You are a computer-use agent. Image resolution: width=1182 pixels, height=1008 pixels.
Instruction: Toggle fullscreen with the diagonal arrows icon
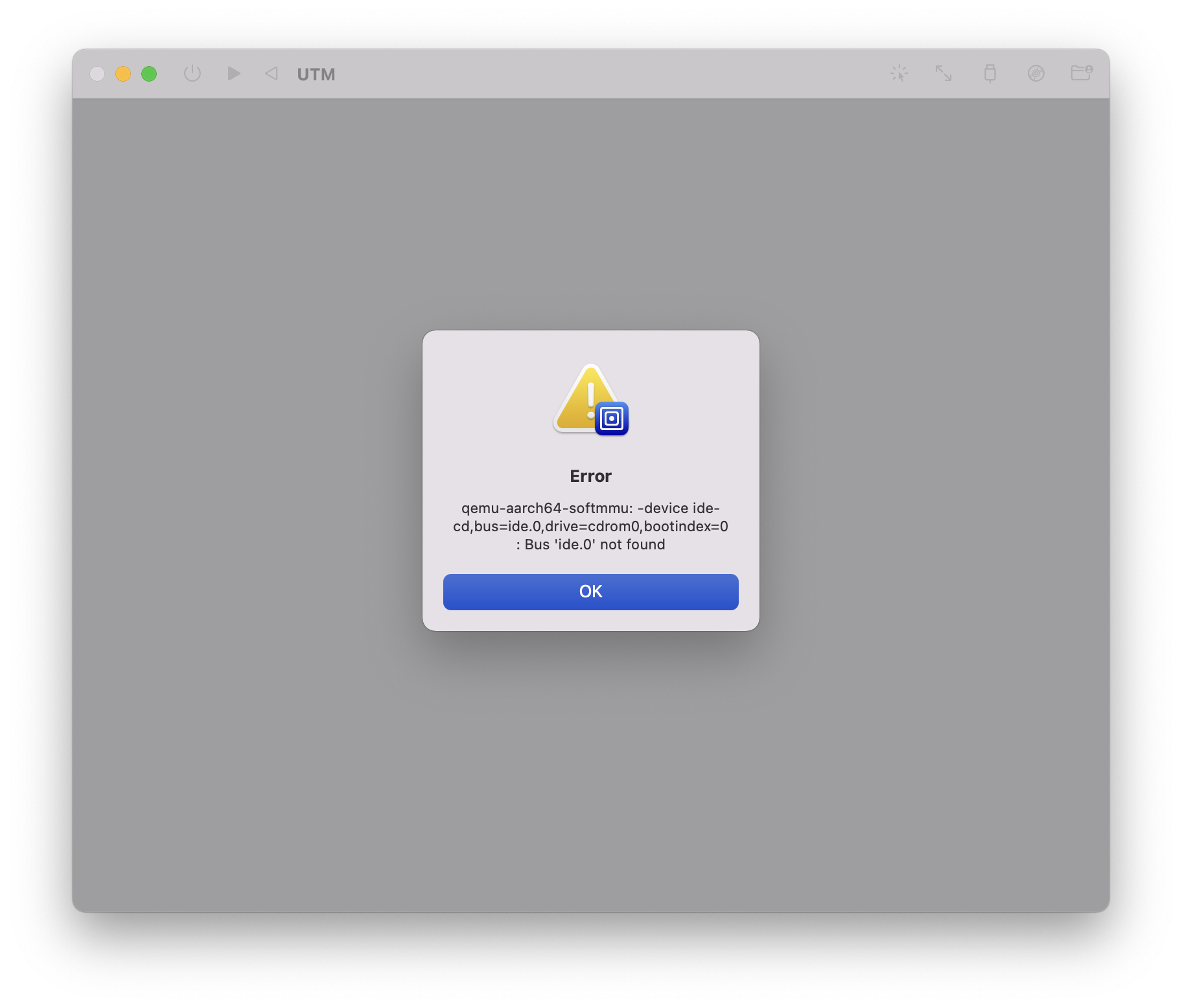point(944,73)
